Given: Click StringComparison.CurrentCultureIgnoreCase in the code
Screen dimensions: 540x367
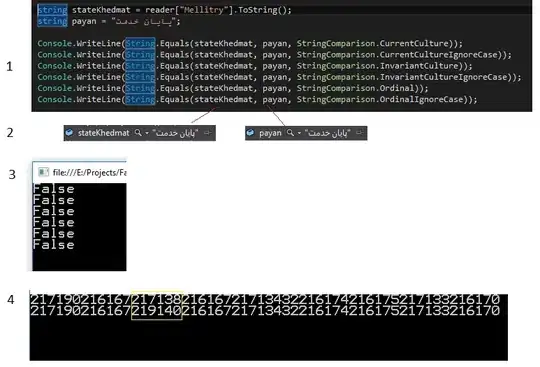Looking at the screenshot, I should (x=397, y=55).
